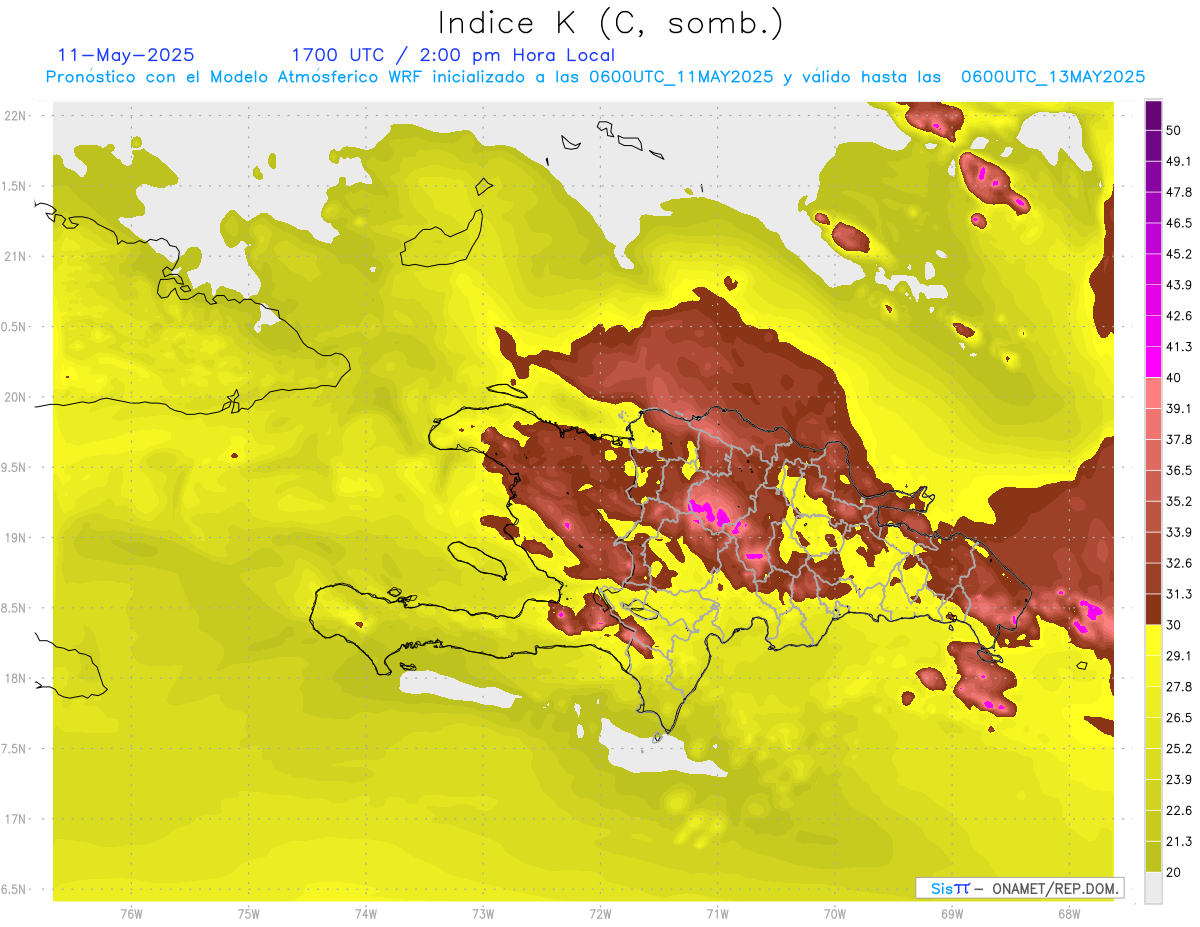This screenshot has height=927, width=1200.
Task: Click the '72W' longitude label
Action: pos(600,913)
